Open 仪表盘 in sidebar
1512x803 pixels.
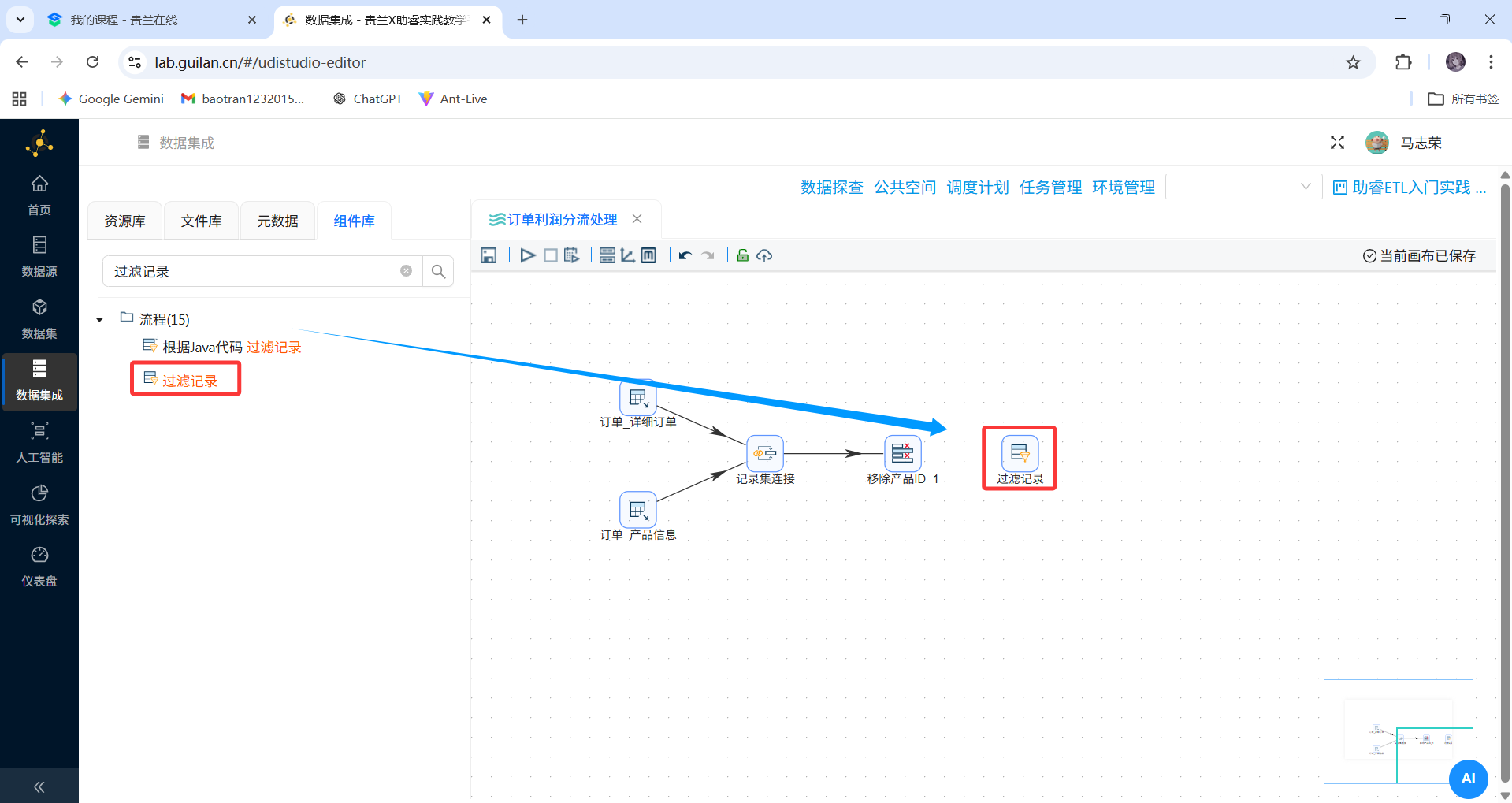(39, 567)
